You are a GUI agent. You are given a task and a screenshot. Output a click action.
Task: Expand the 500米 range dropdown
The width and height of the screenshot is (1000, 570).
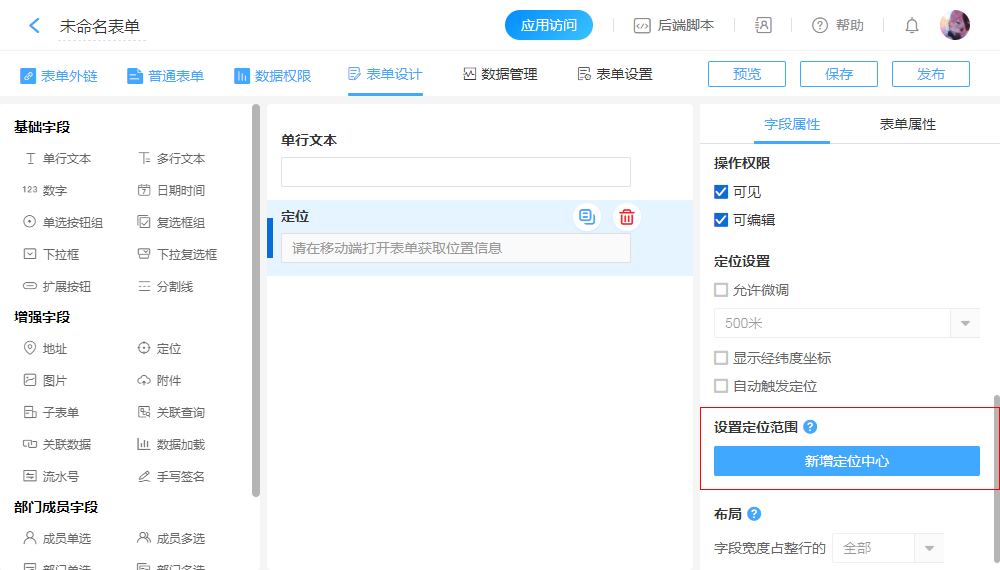click(965, 323)
